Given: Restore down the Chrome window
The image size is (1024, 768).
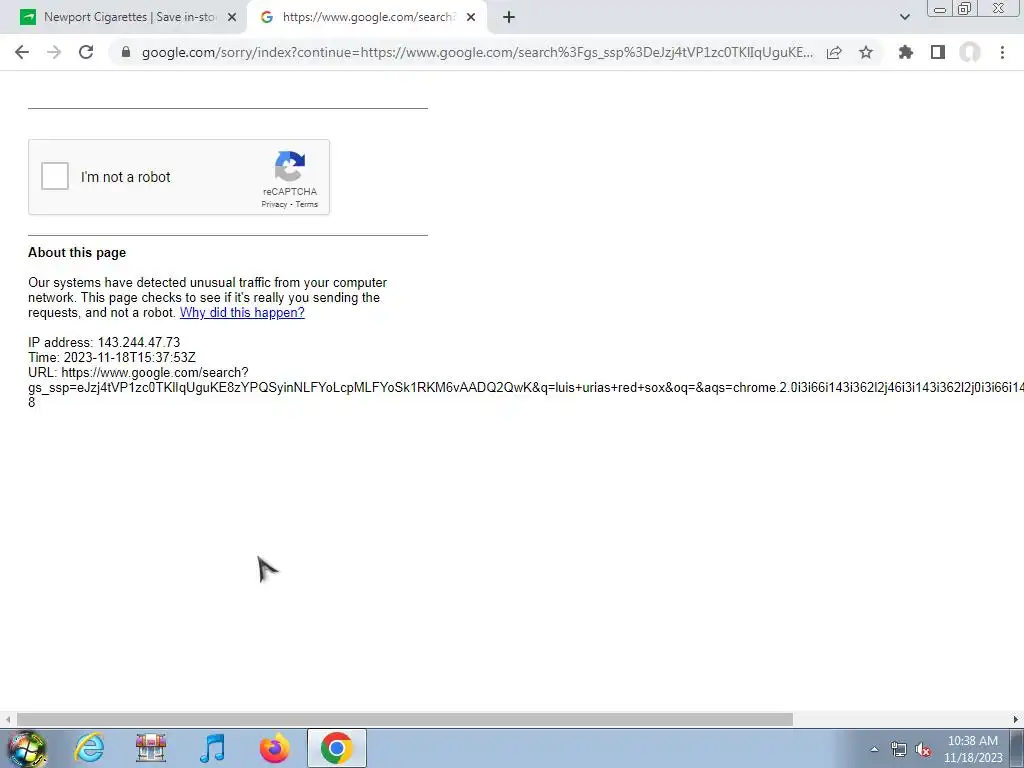Looking at the screenshot, I should pyautogui.click(x=965, y=8).
